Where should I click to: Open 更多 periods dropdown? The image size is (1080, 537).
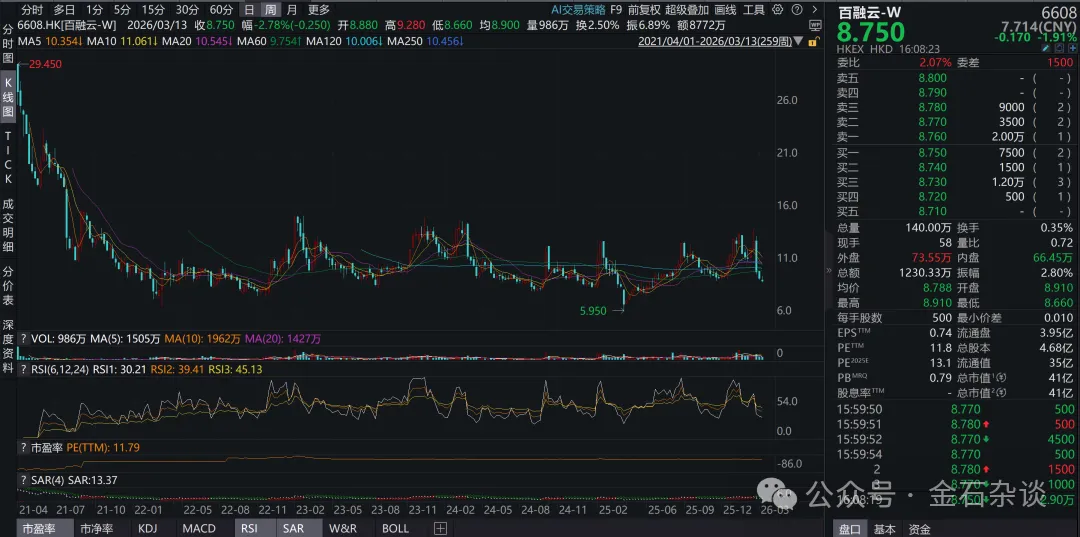tap(318, 10)
